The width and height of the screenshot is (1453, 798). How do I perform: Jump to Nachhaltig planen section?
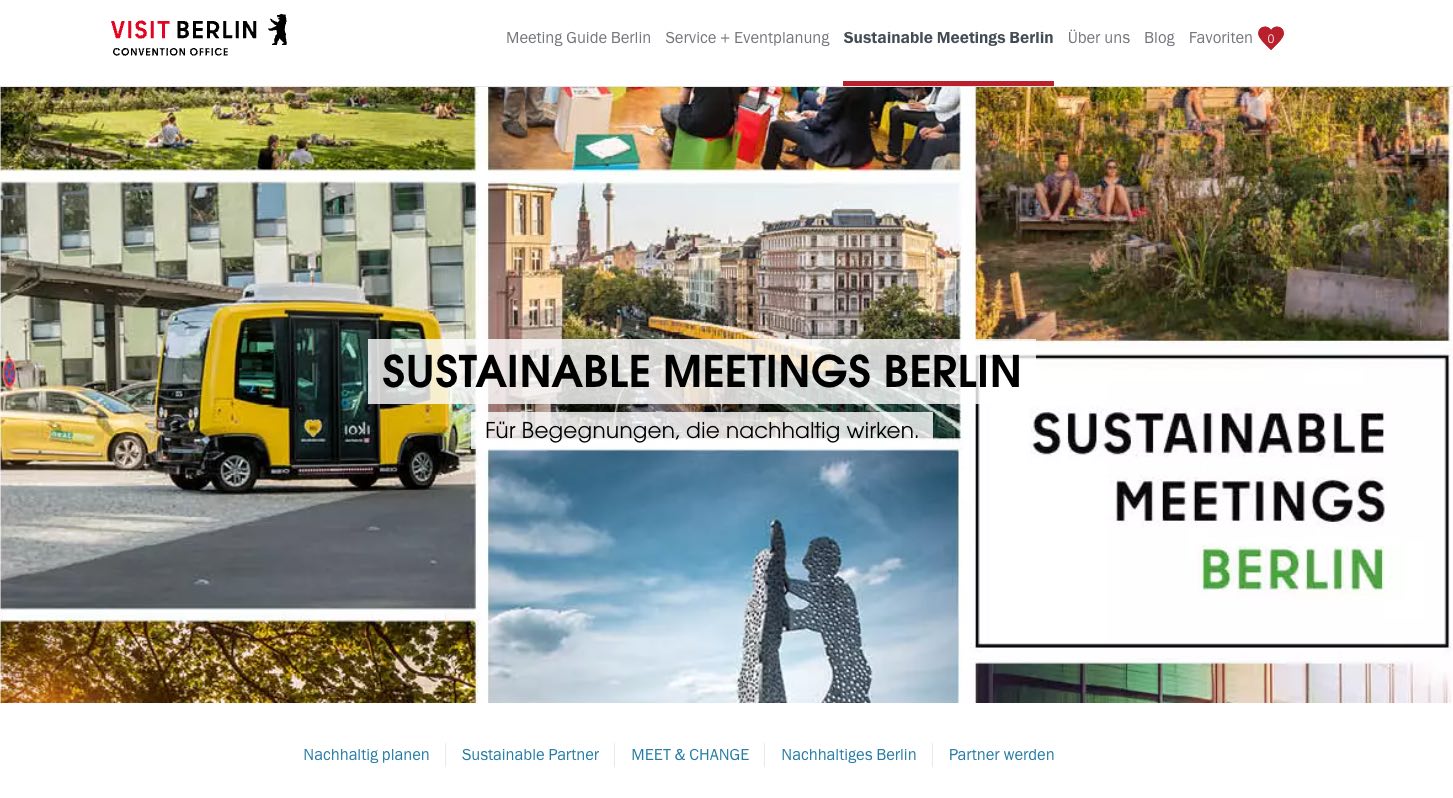pyautogui.click(x=366, y=755)
